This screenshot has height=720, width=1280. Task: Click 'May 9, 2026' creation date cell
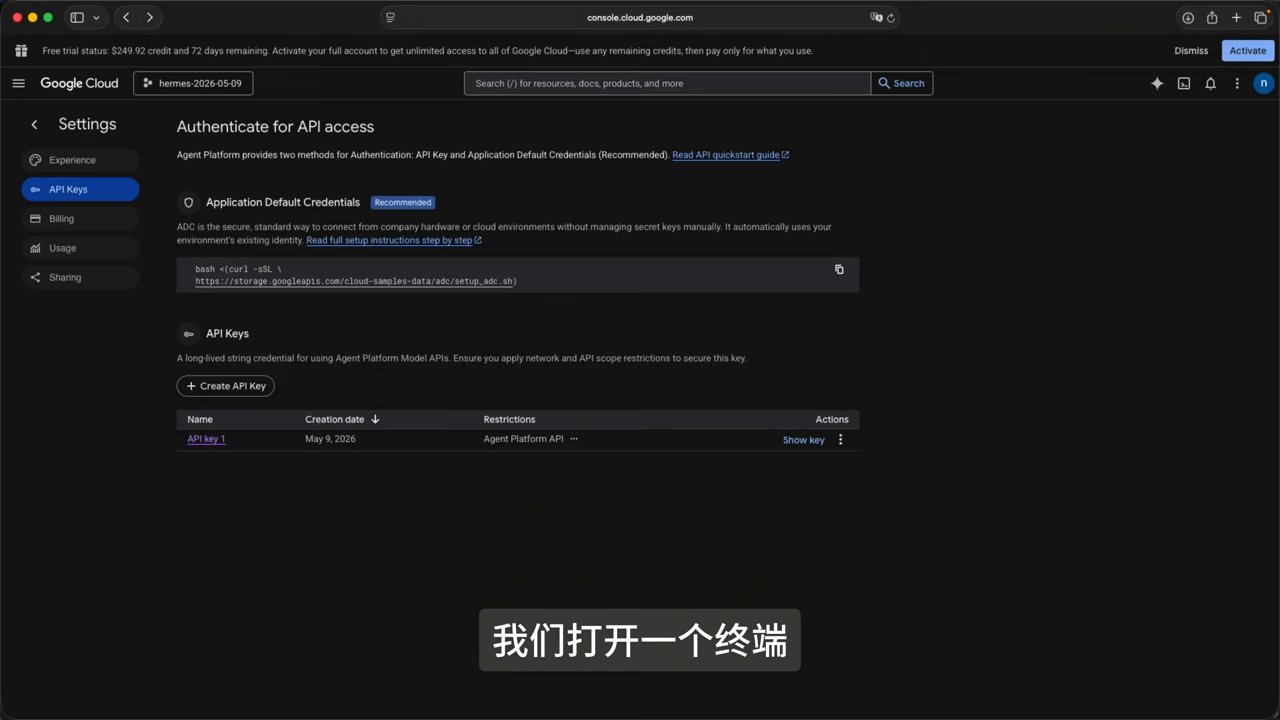pos(330,439)
